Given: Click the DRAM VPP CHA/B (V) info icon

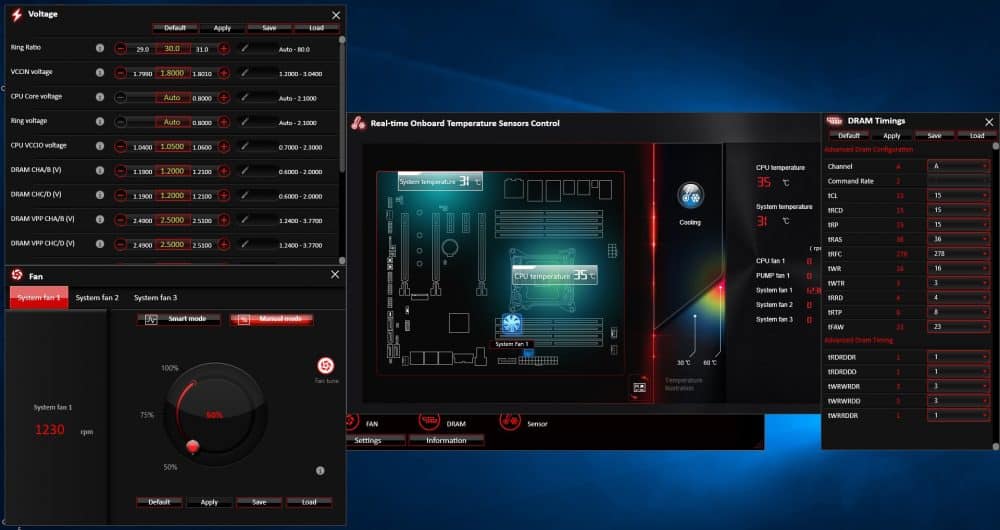Looking at the screenshot, I should (99, 219).
